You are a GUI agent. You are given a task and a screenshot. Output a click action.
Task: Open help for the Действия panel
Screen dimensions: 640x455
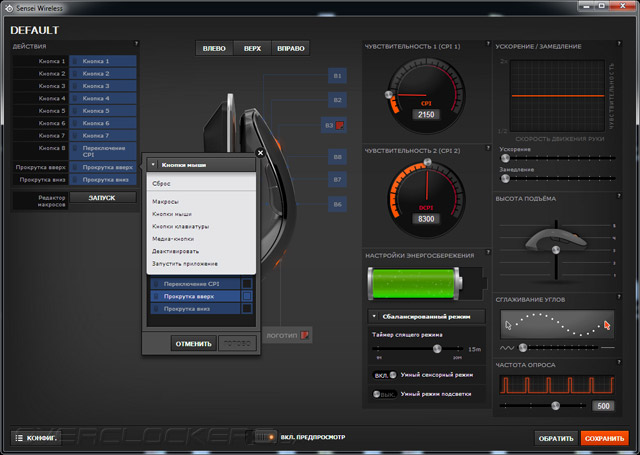point(135,44)
